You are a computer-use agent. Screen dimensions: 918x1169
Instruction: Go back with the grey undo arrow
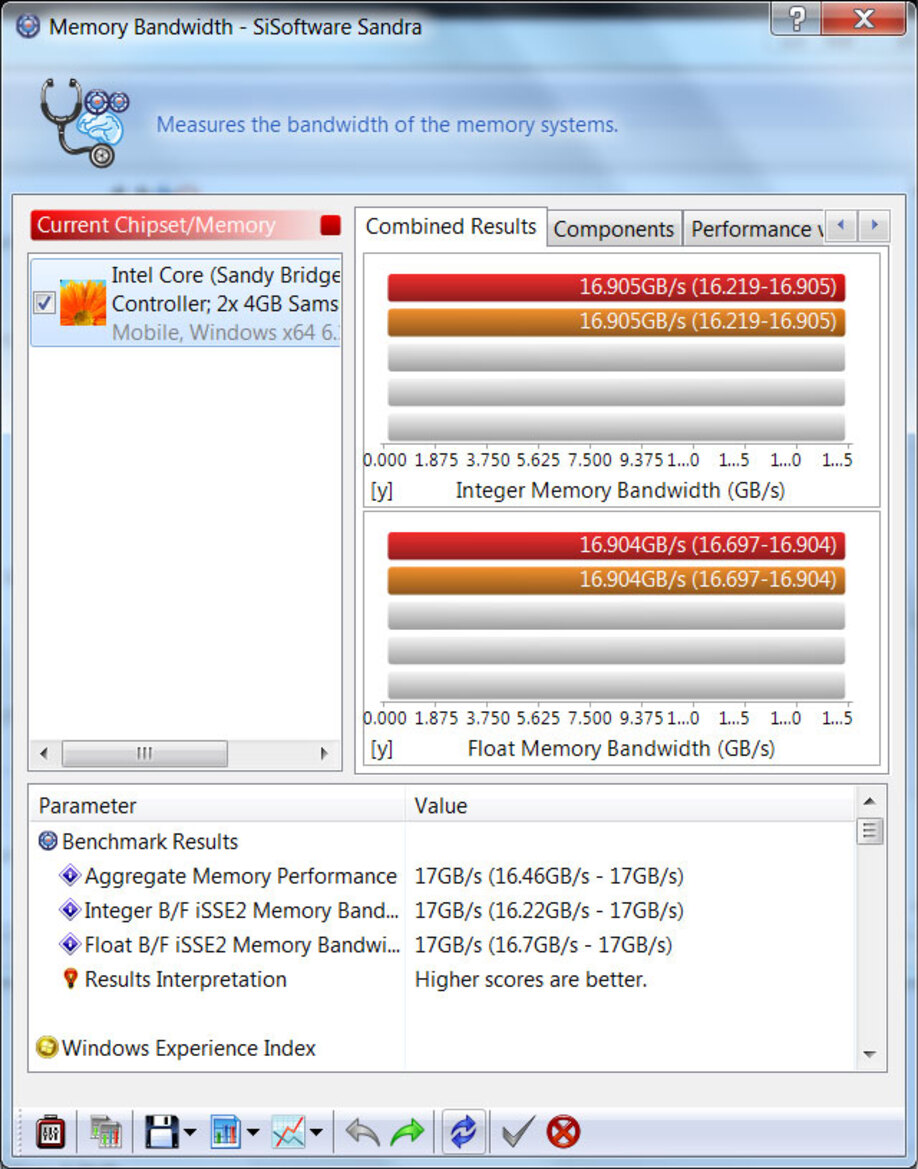[x=363, y=1132]
